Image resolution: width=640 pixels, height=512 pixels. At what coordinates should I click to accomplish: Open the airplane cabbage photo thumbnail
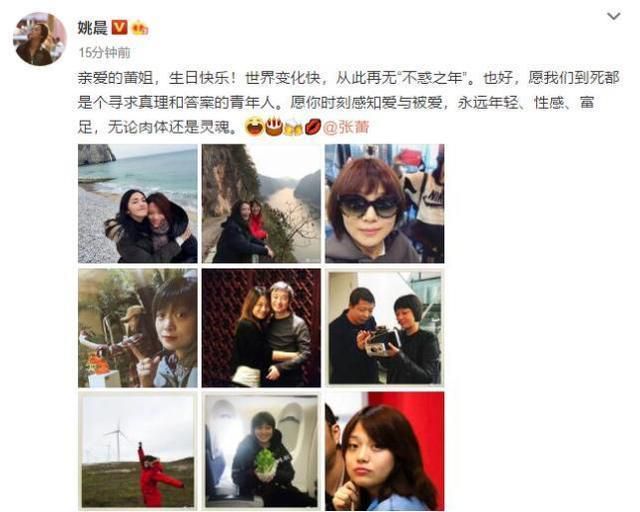(261, 451)
